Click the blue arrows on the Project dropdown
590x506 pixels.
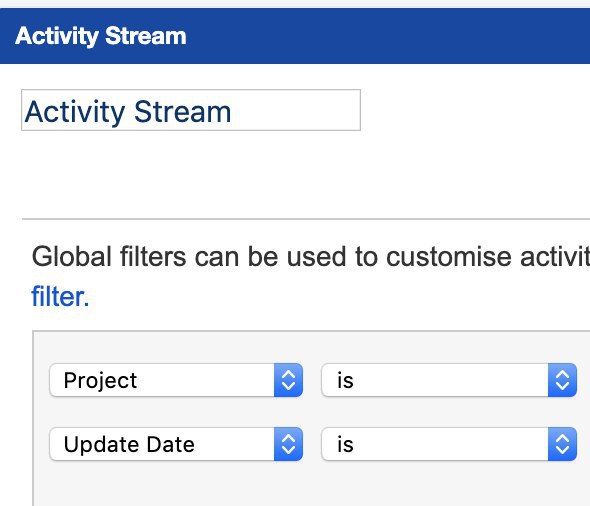[288, 380]
